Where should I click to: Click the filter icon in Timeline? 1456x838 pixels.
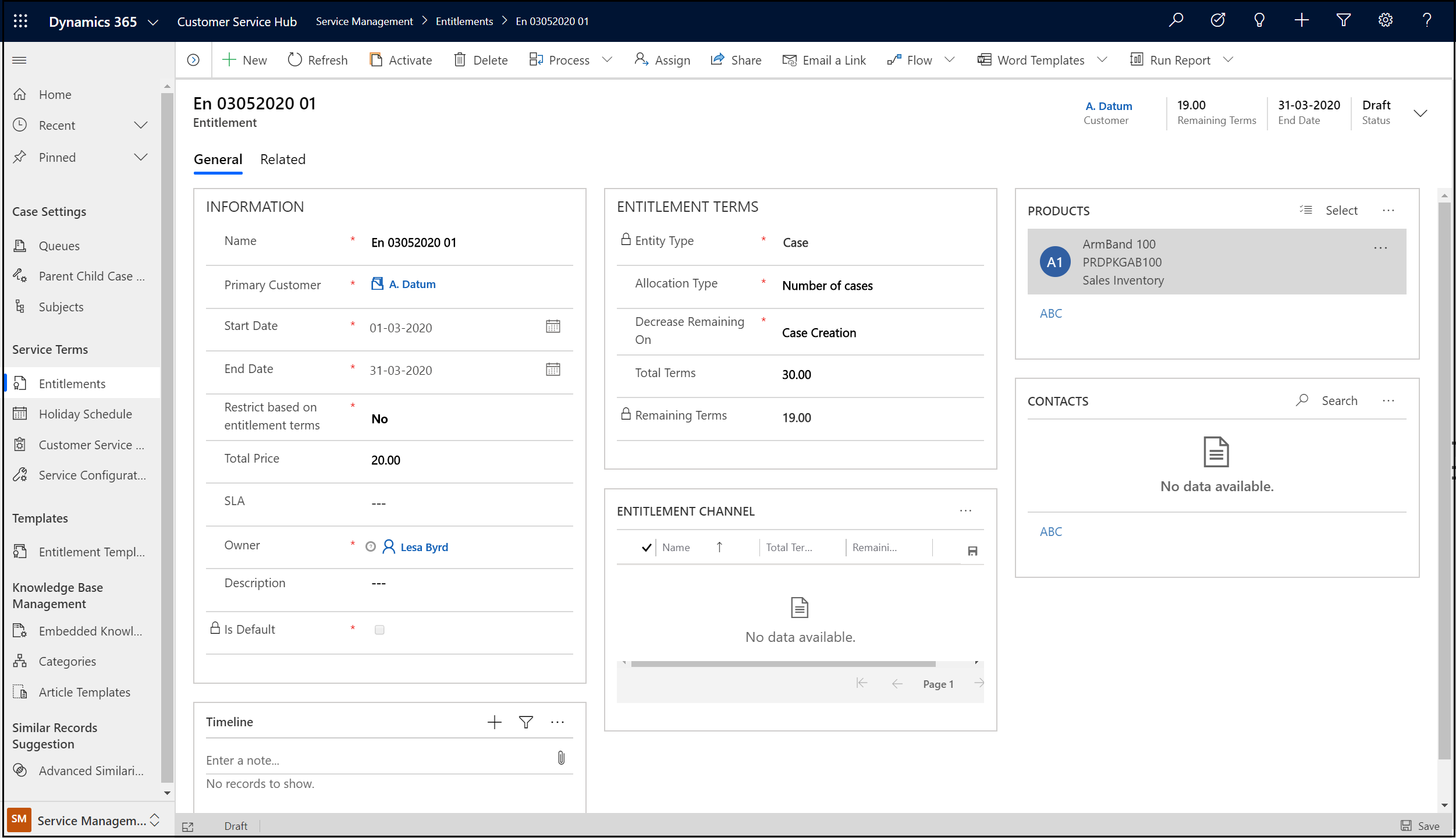click(526, 721)
